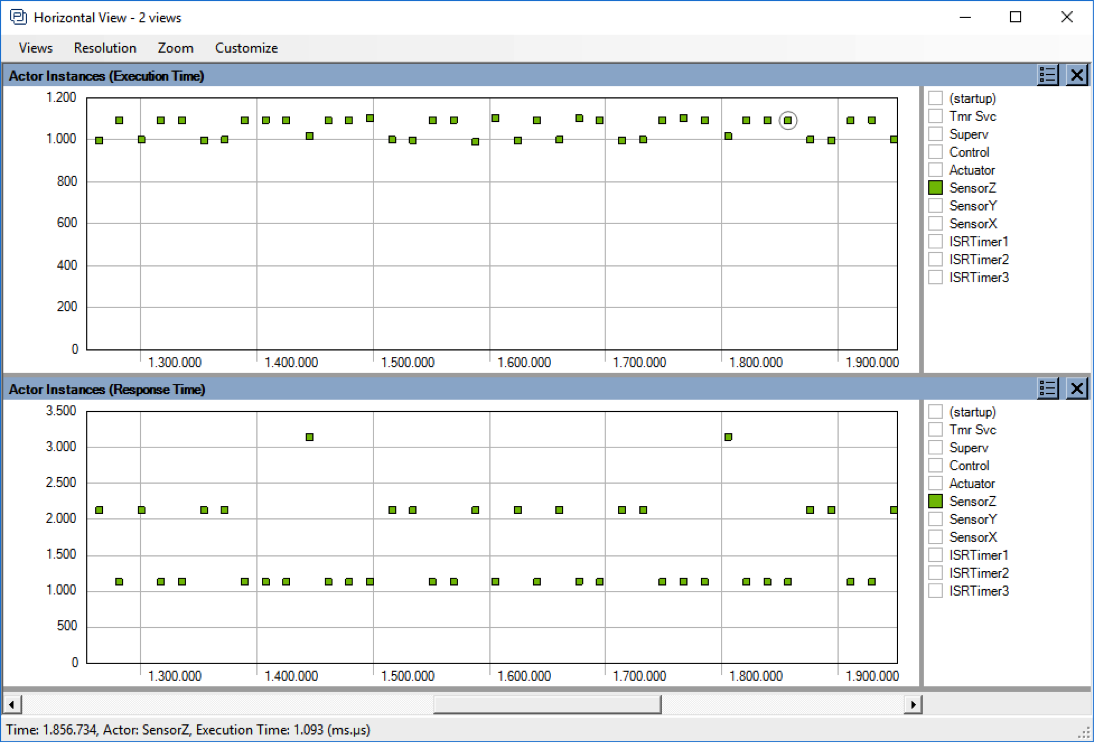Enable SensorX checkbox in Execution Time legend
Screen dimensions: 1094x743
click(936, 223)
